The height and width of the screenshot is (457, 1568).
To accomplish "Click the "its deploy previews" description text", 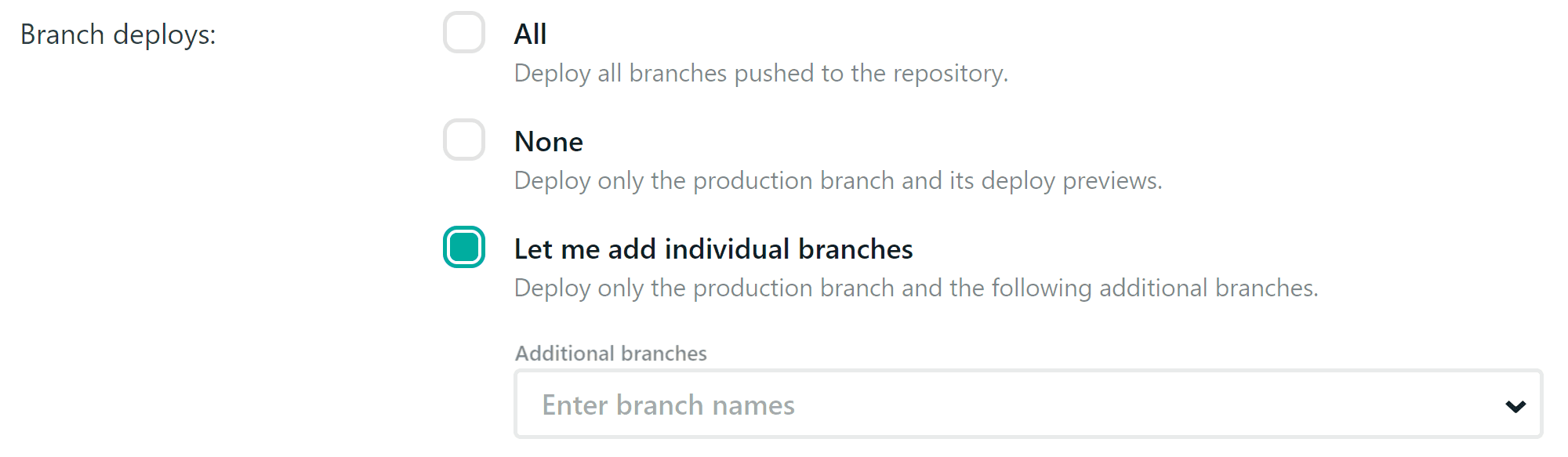I will click(1054, 181).
